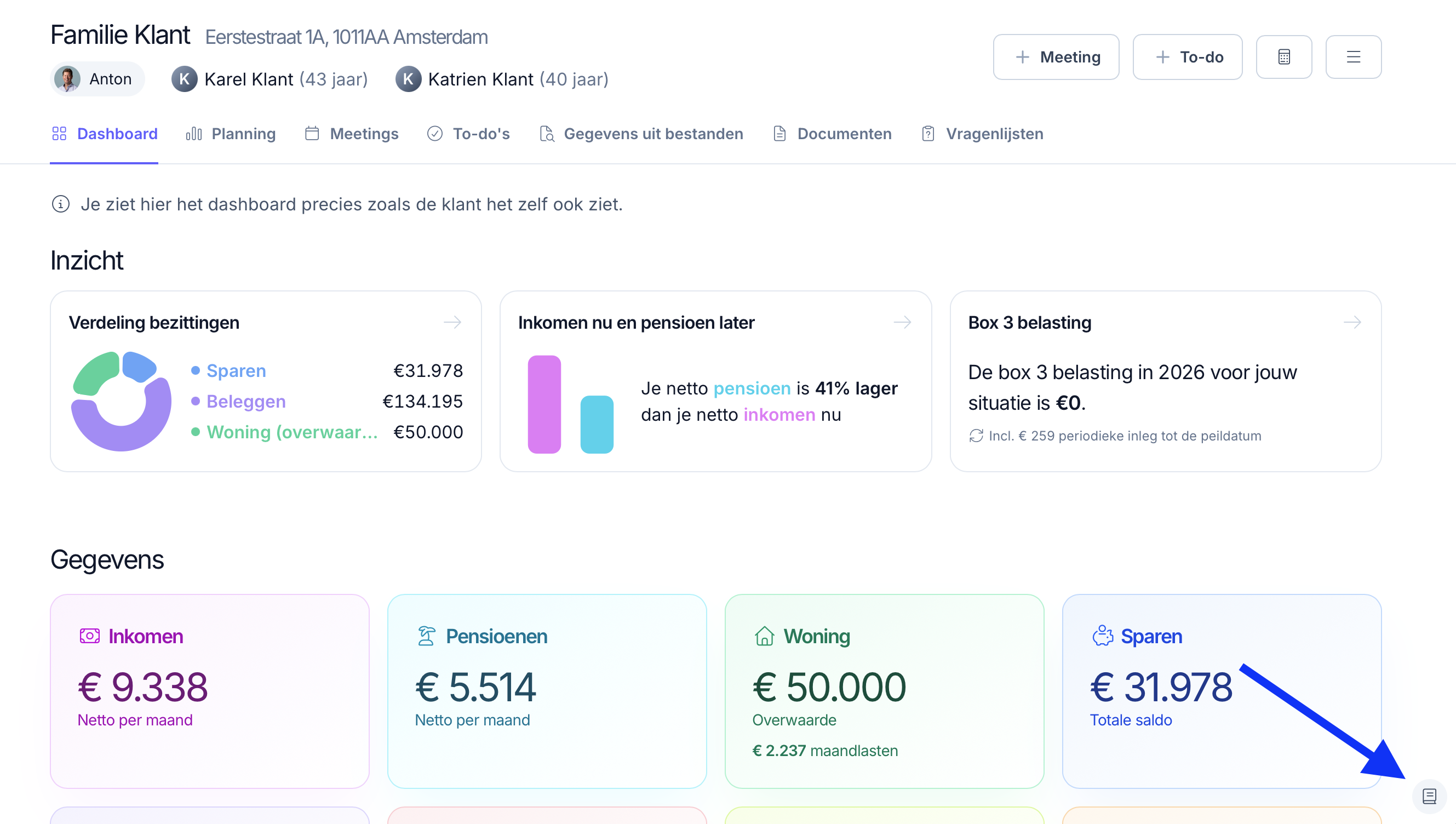Click the Inkomen banknote icon
The image size is (1456, 824).
(x=89, y=636)
